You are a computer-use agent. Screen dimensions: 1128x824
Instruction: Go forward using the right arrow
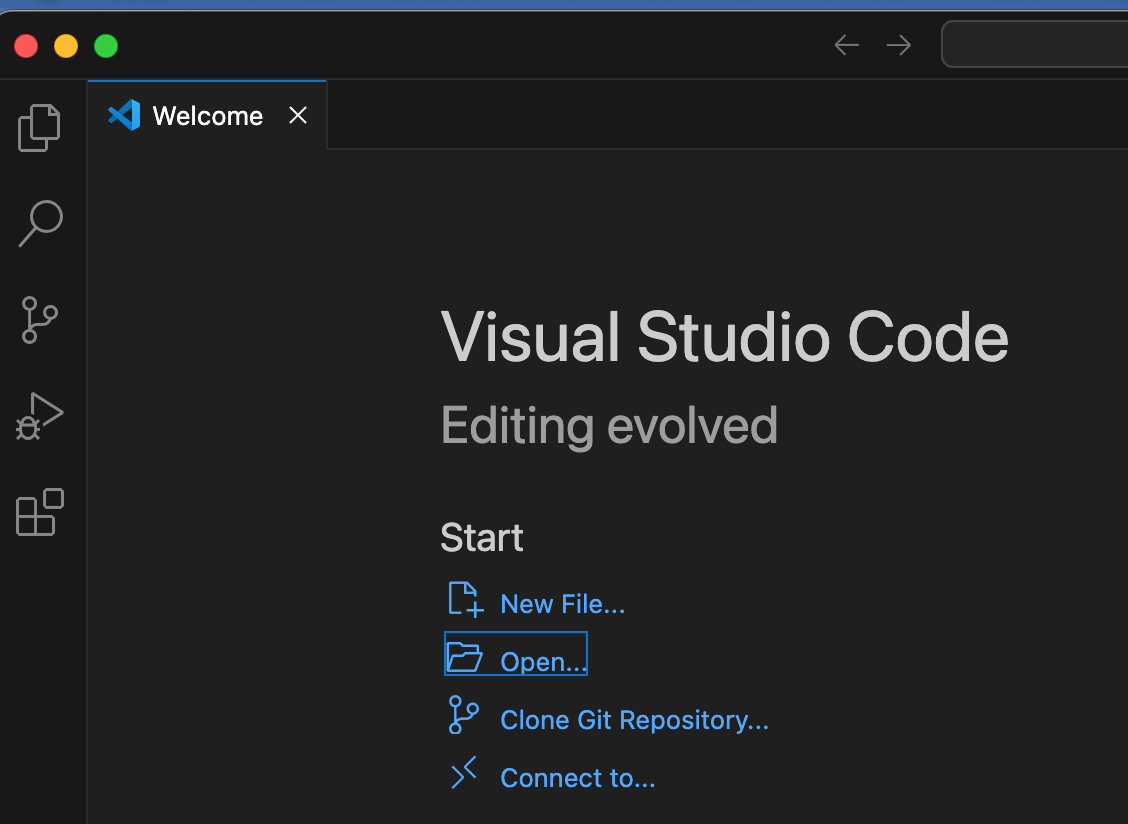(x=899, y=45)
